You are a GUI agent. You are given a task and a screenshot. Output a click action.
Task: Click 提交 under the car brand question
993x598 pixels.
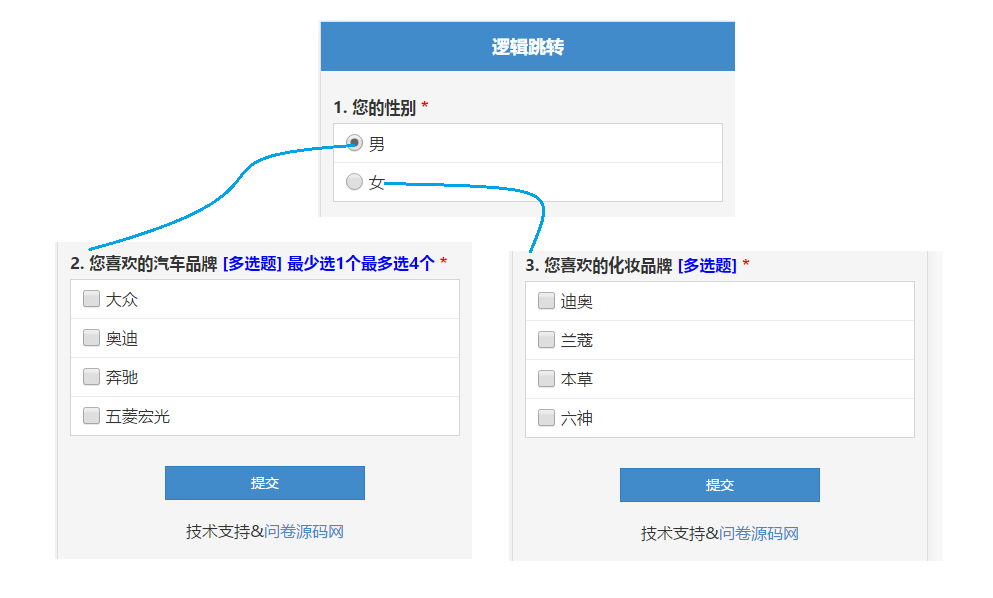[x=265, y=483]
